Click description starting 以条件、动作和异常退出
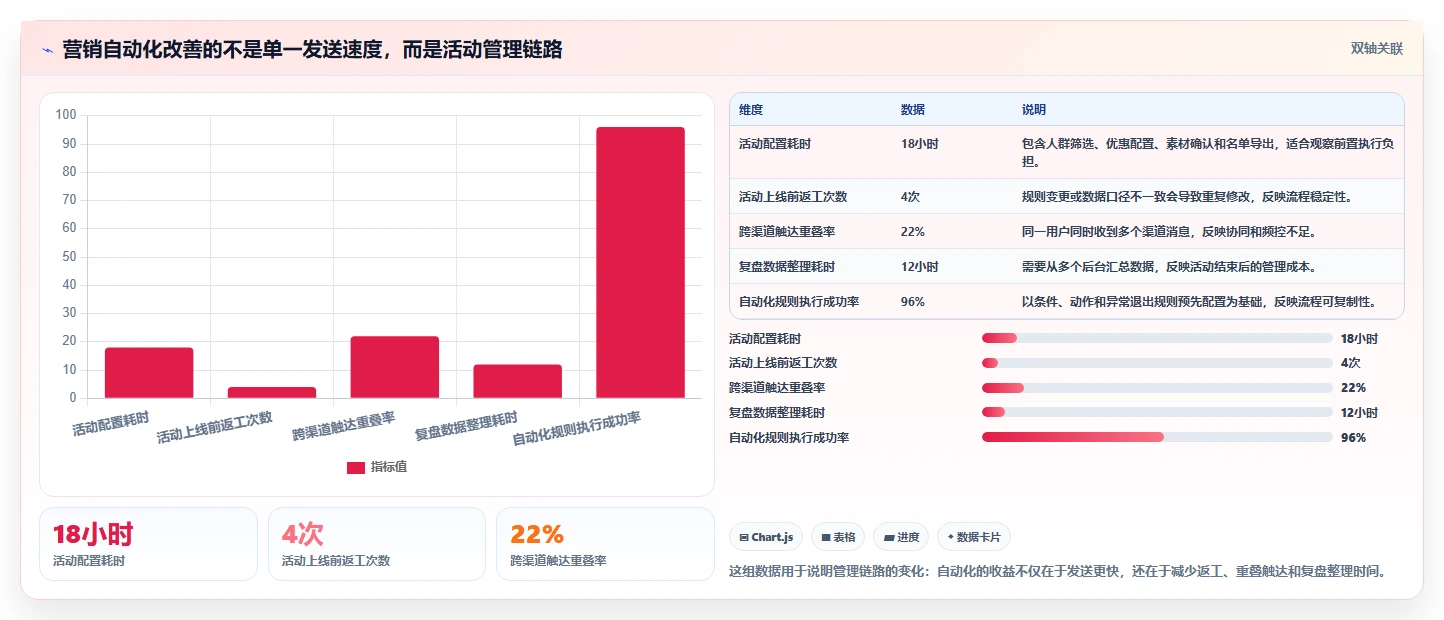Screen dimensions: 1444x620 pyautogui.click(x=1199, y=301)
